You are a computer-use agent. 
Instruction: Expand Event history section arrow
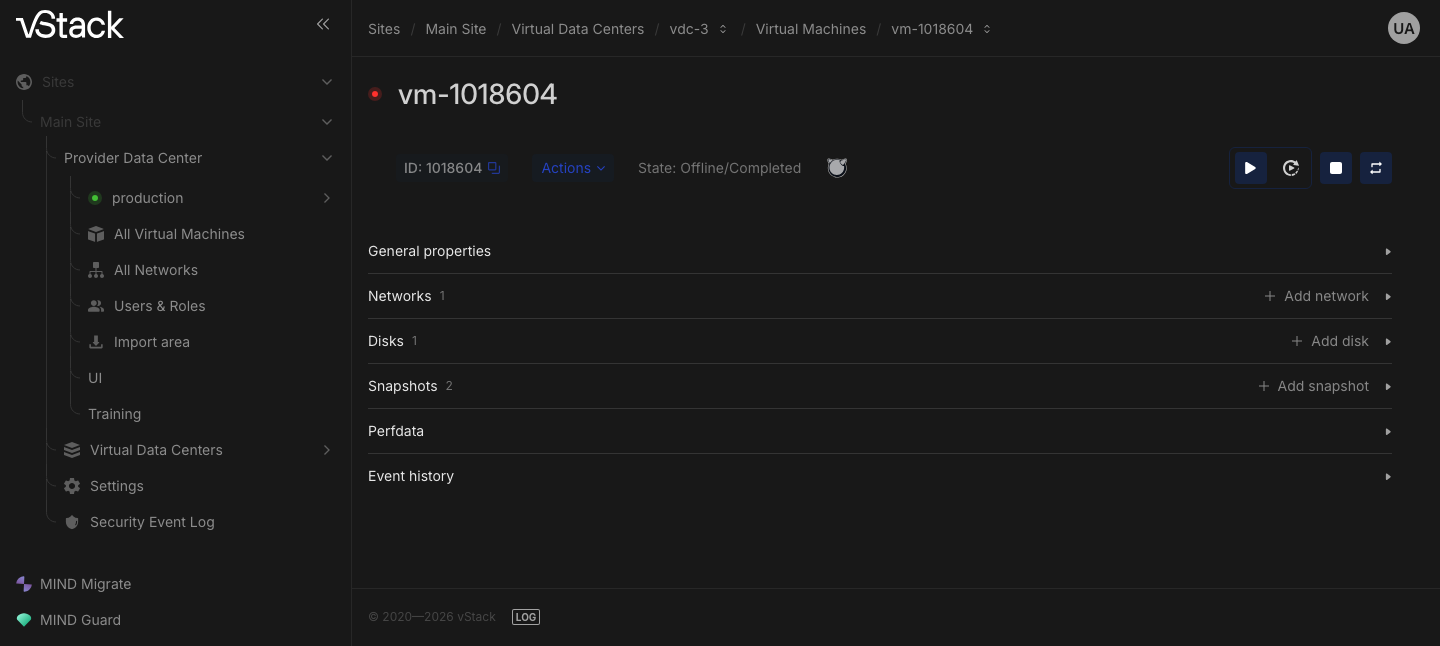click(1388, 477)
